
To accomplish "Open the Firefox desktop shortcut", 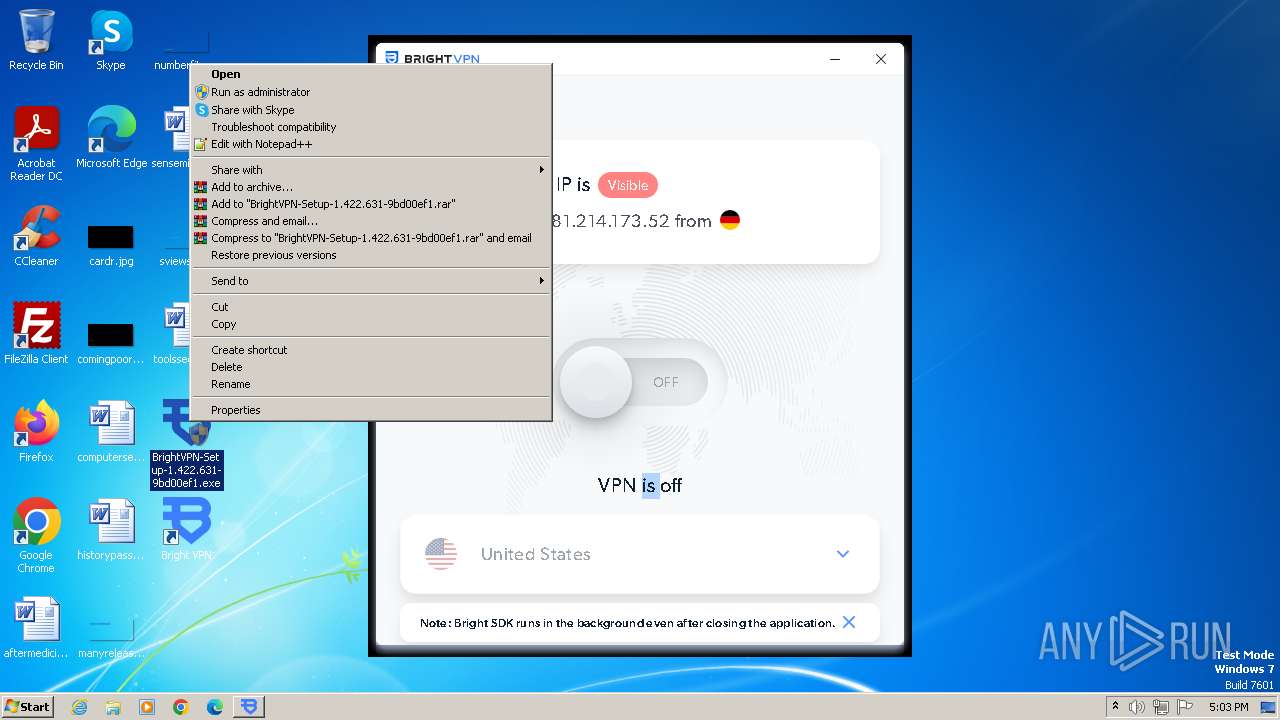I will (x=36, y=432).
